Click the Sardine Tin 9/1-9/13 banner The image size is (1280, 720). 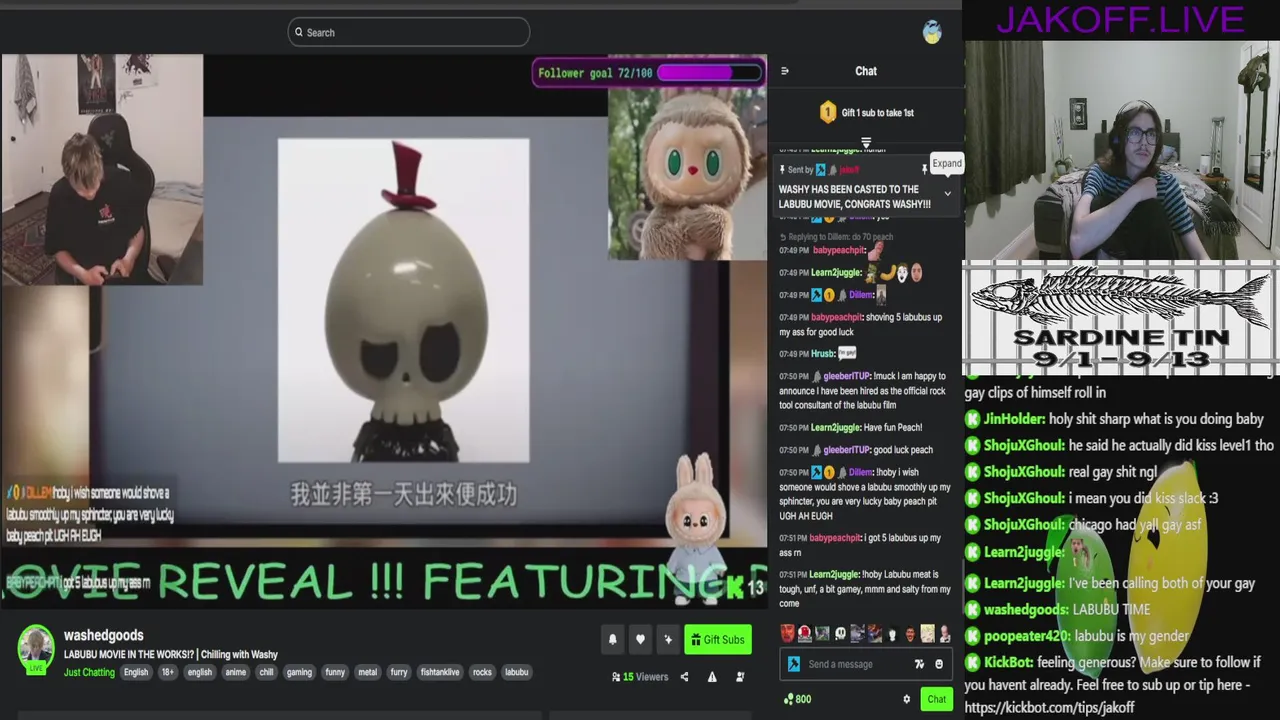coord(1120,318)
